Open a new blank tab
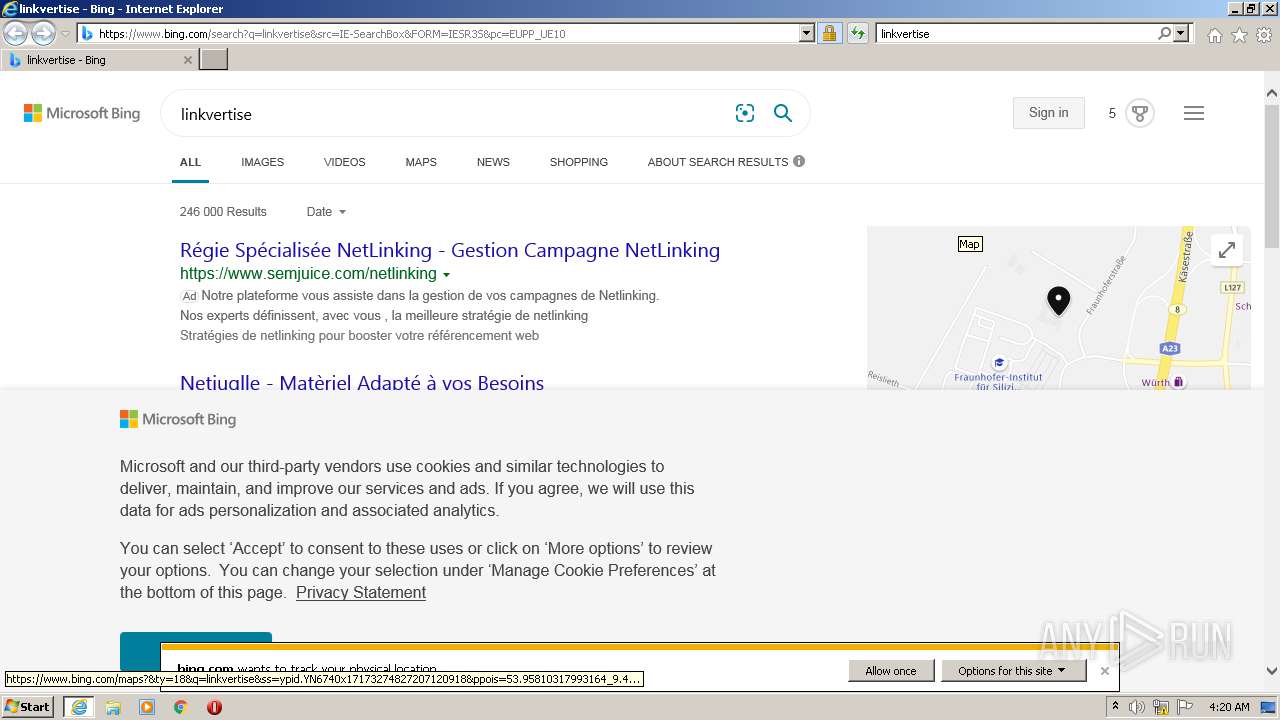 tap(214, 60)
